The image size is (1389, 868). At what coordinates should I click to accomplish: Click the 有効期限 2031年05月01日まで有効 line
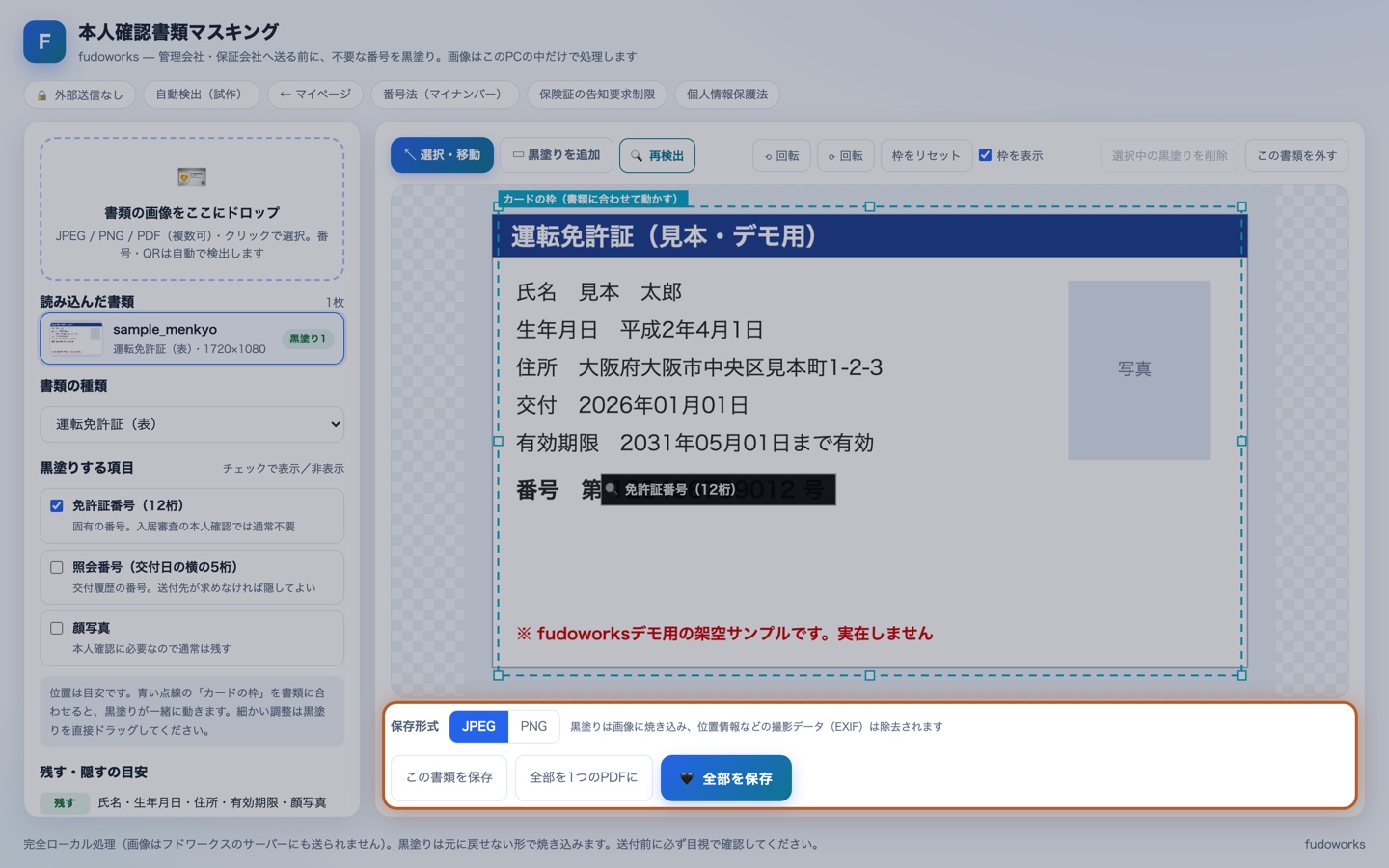pos(694,443)
